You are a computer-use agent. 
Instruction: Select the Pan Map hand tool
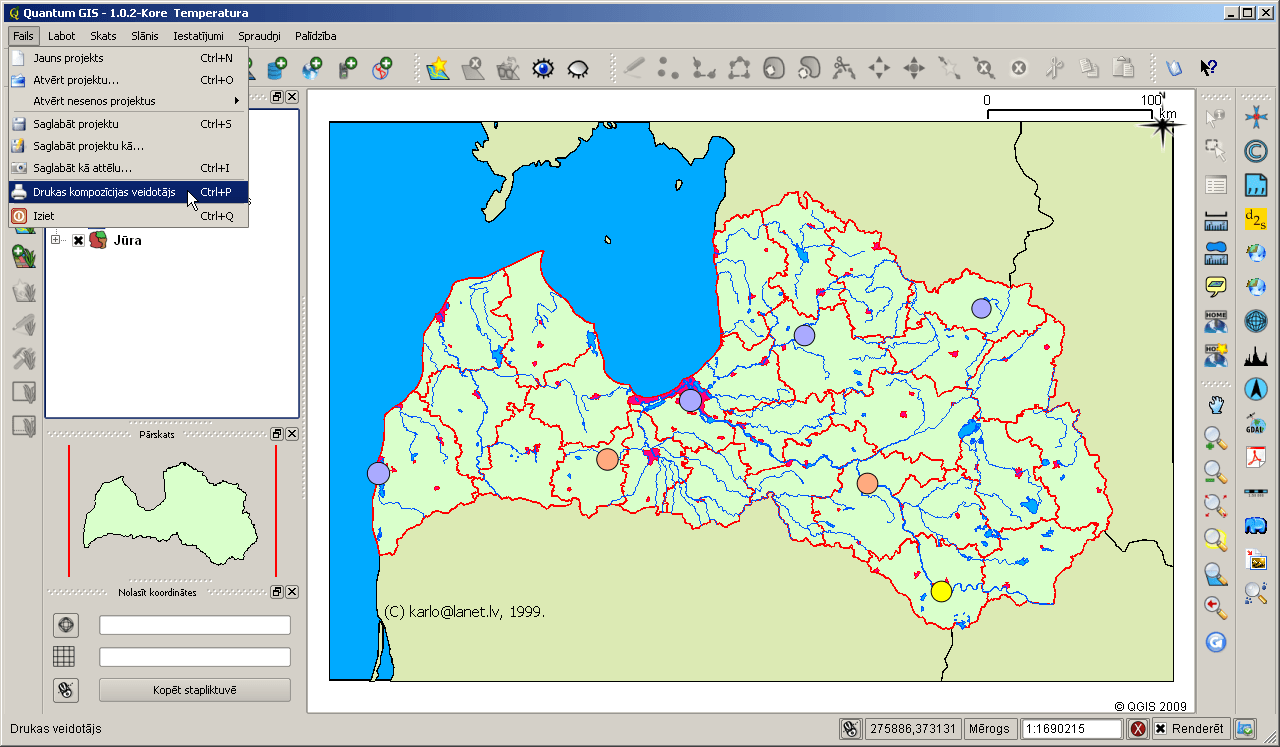coord(1216,405)
